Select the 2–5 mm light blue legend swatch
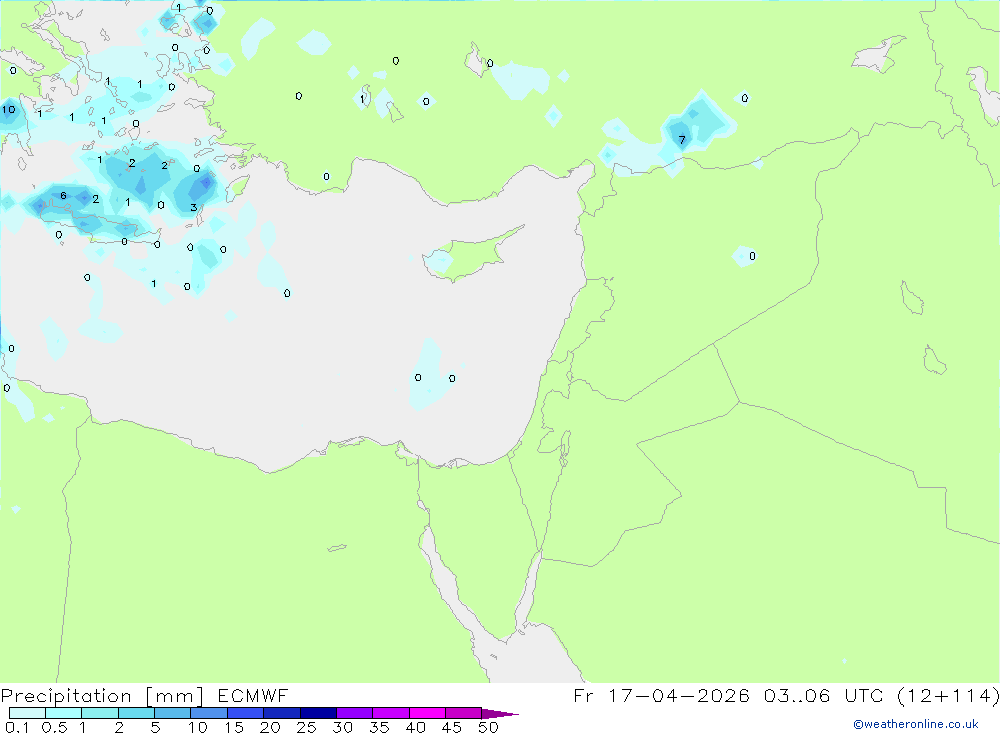 point(136,713)
